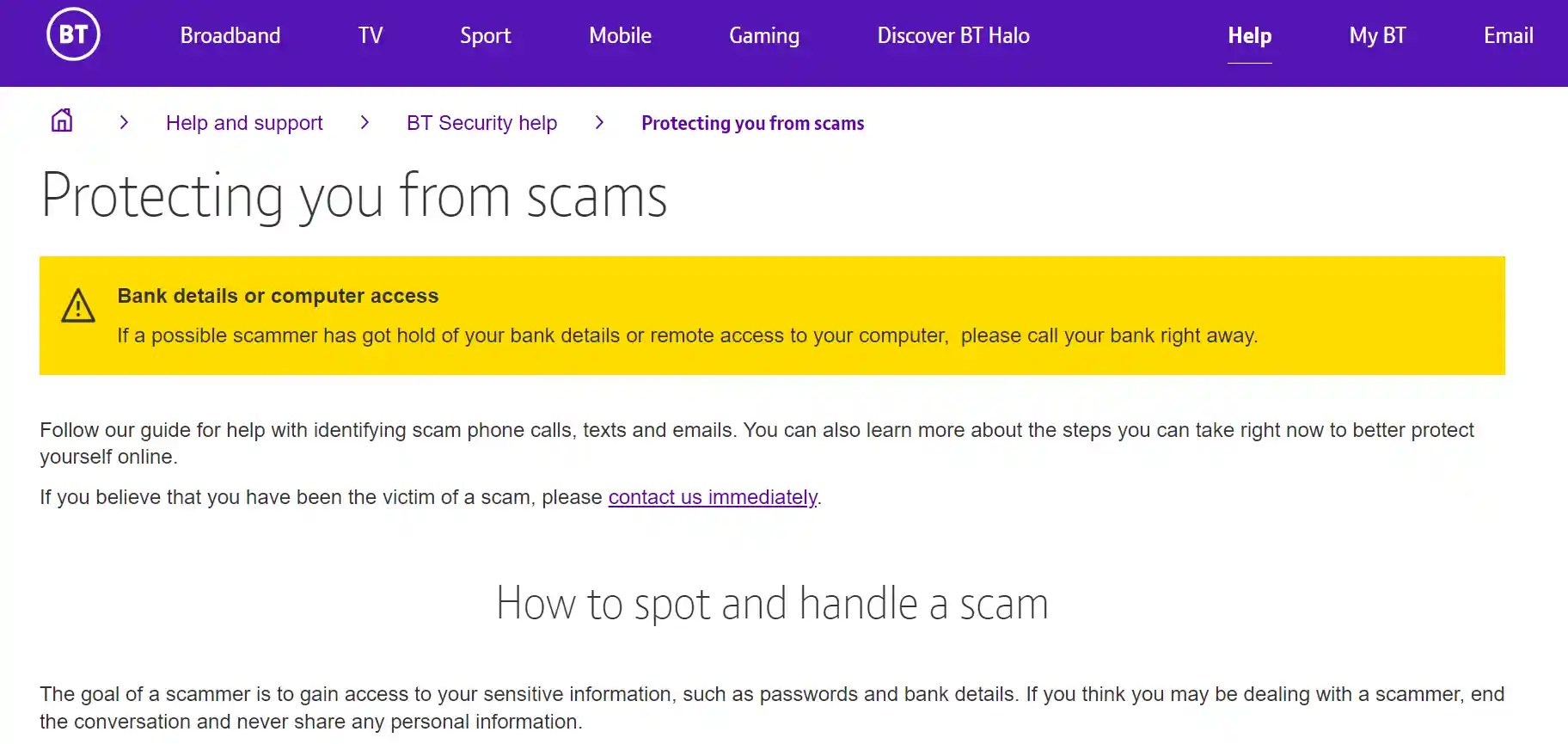Select Discover BT Halo
The height and width of the screenshot is (744, 1568).
953,36
